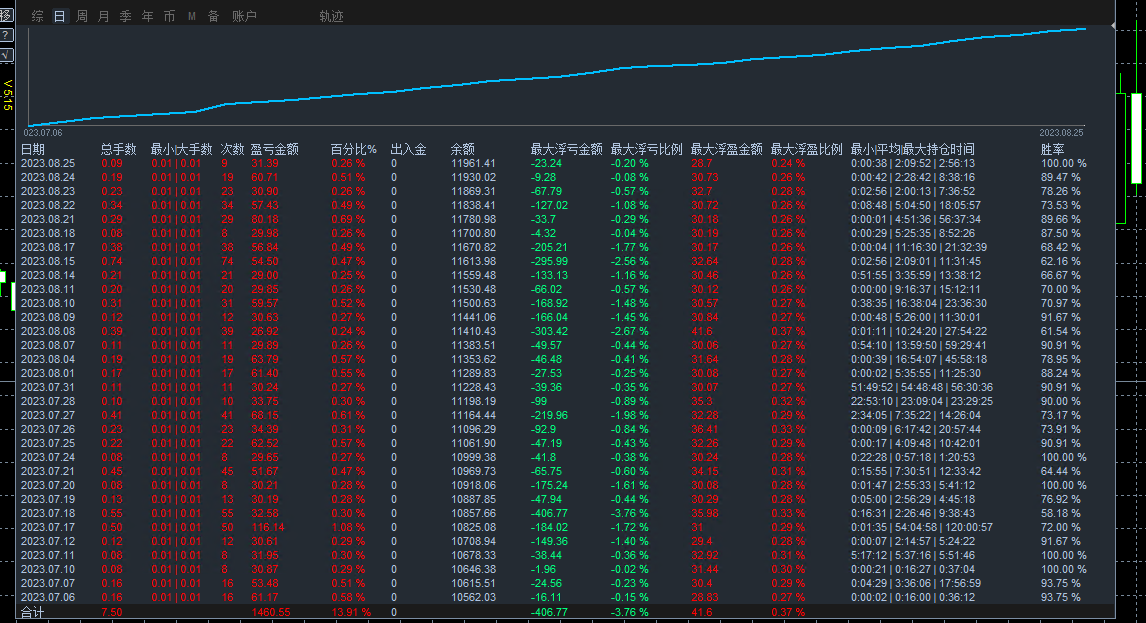Click holding time 0:01:35 | 54:04:58 | 120:00:57
Screen dimensions: 1146x623
pyautogui.click(x=922, y=527)
